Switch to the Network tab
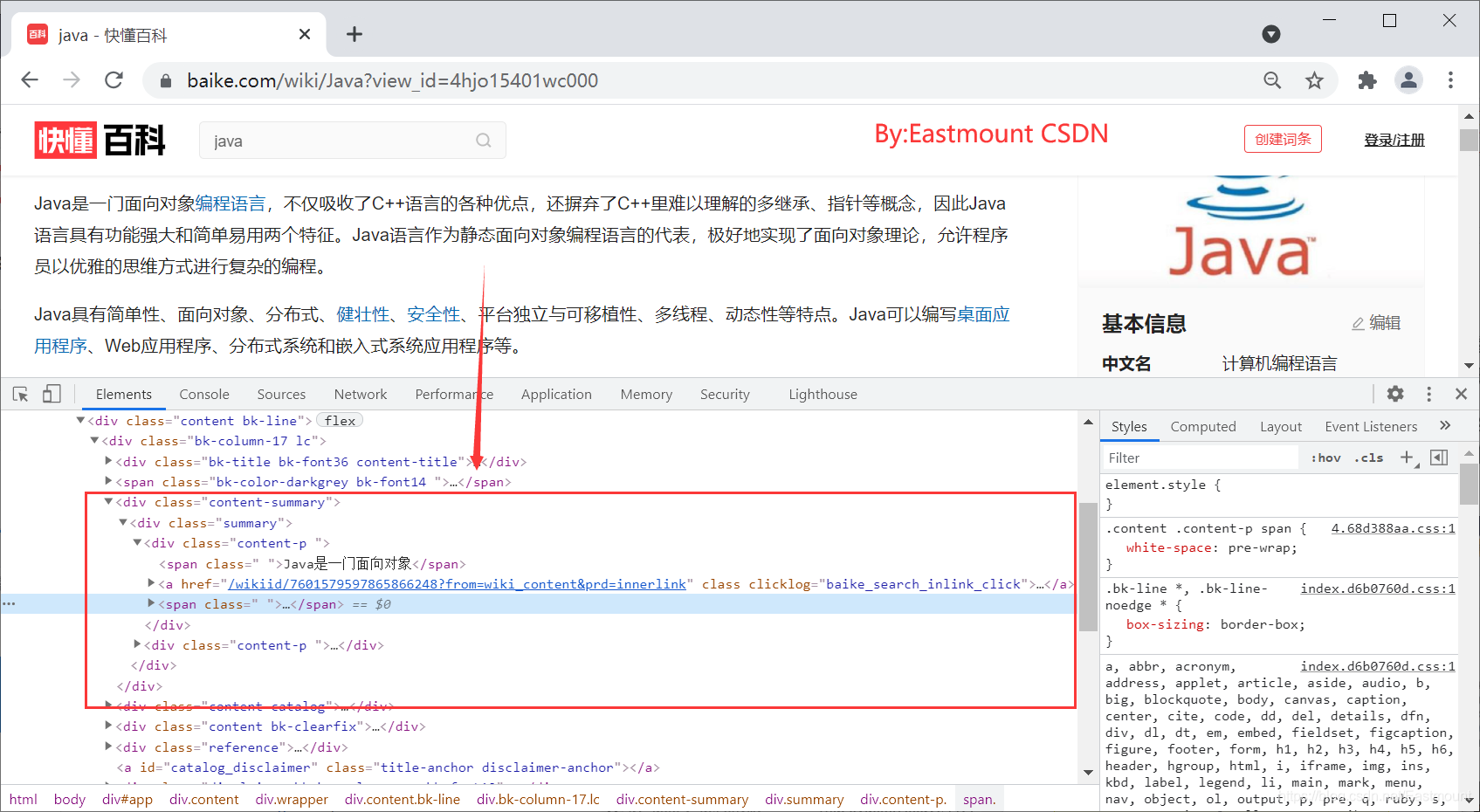This screenshot has width=1480, height=812. pos(361,395)
